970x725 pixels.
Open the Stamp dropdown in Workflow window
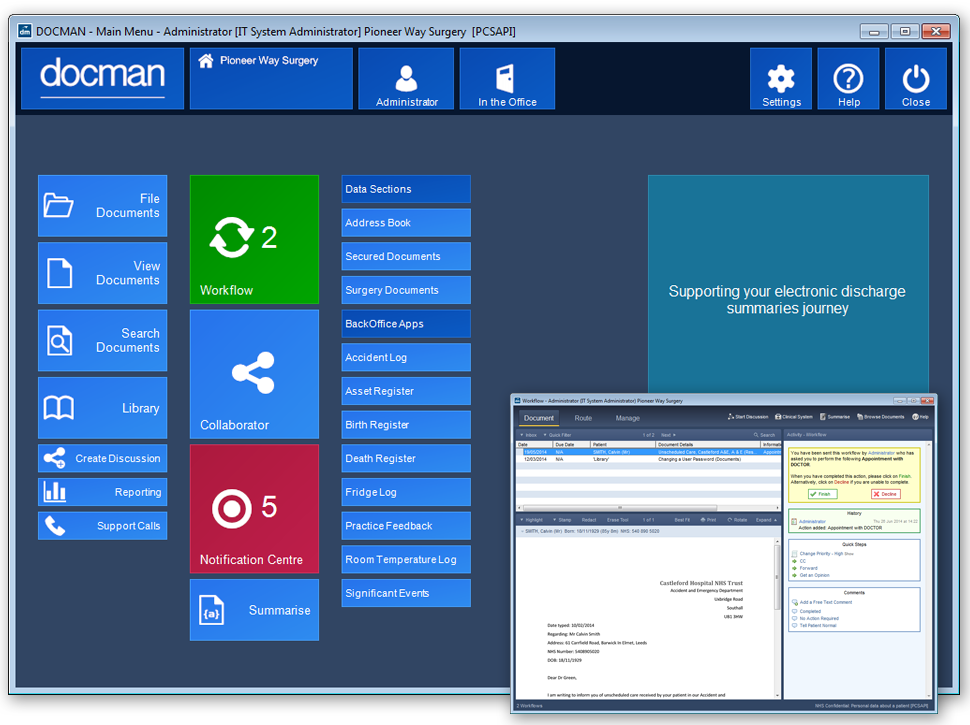coord(562,520)
